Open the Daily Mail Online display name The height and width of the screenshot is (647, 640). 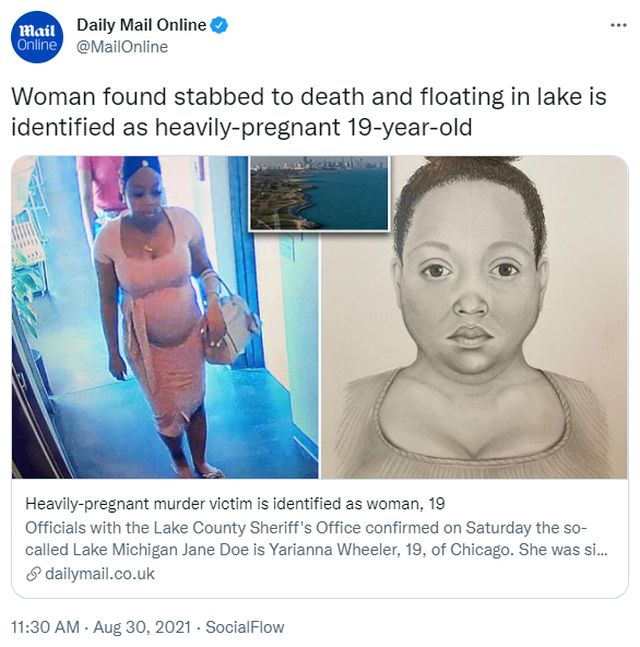coord(141,25)
